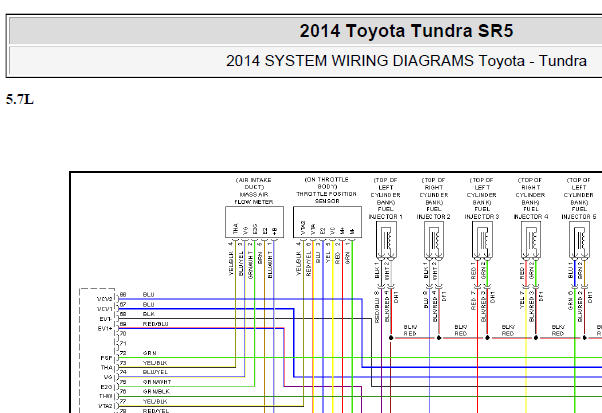Viewport: 602px width, 413px height.
Task: Click the RED/YEL wire label at pin 78
Action: coord(155,411)
